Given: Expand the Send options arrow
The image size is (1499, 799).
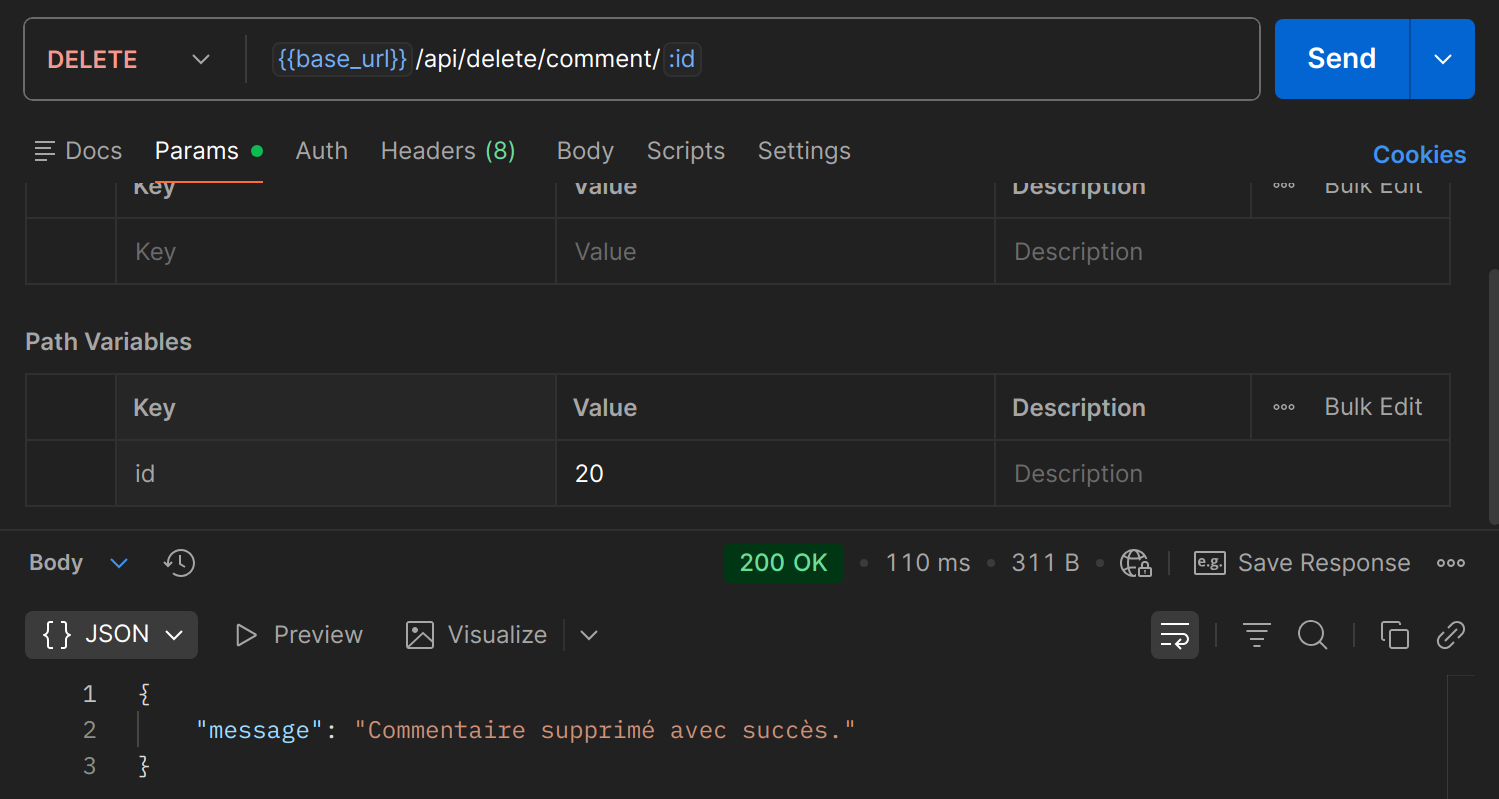Looking at the screenshot, I should click(1442, 59).
